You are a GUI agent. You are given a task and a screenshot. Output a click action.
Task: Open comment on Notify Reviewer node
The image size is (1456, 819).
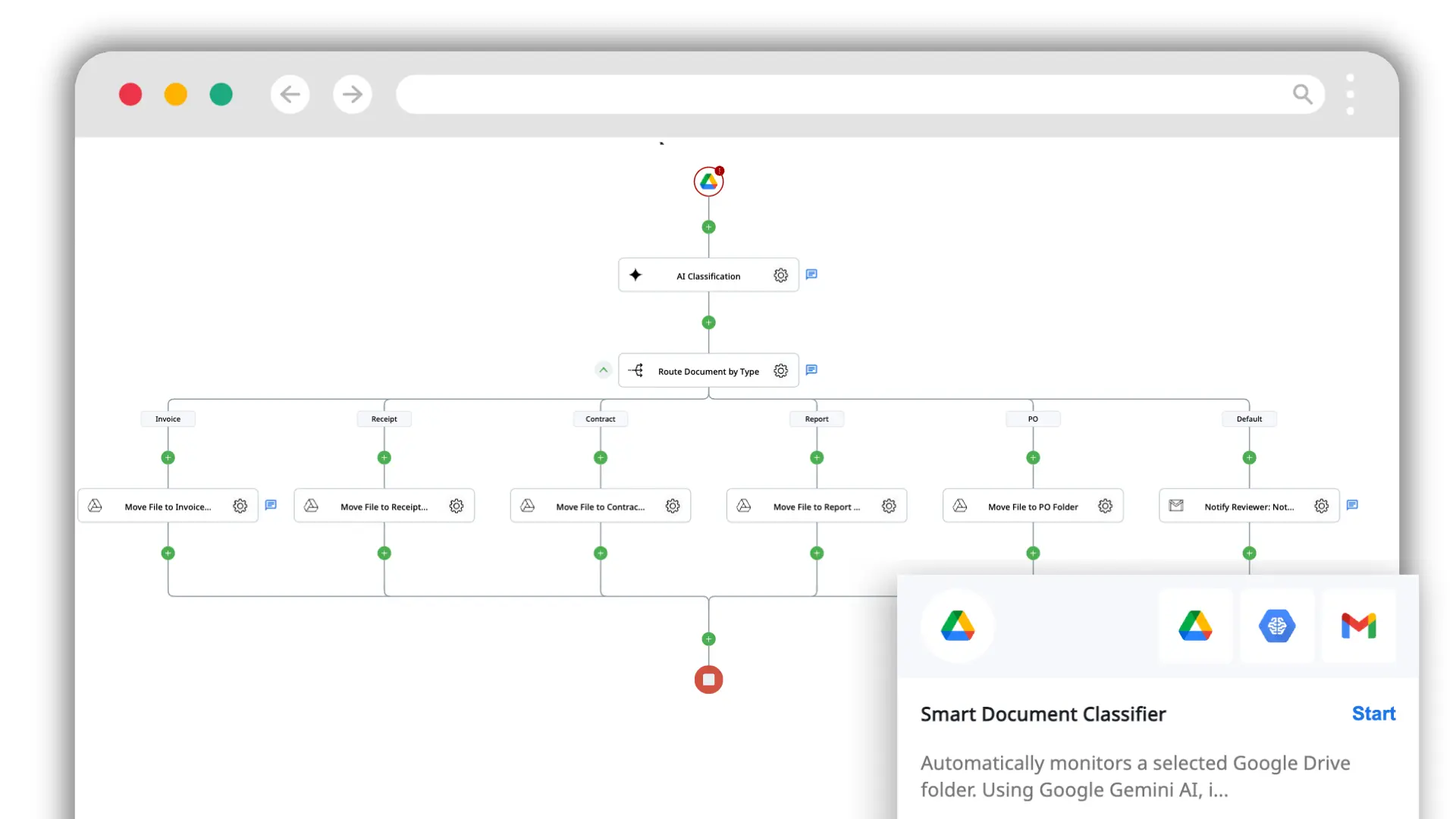tap(1352, 505)
